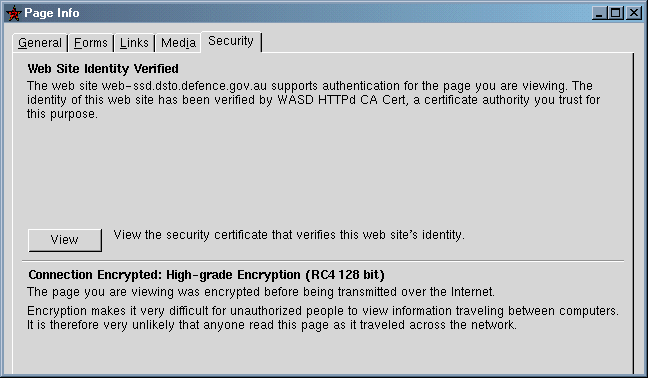Select the Links tab
This screenshot has width=648, height=378.
coord(134,43)
